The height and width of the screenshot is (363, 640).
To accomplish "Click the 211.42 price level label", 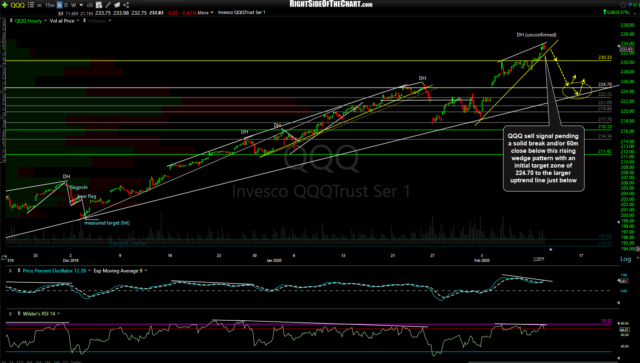I will 605,151.
